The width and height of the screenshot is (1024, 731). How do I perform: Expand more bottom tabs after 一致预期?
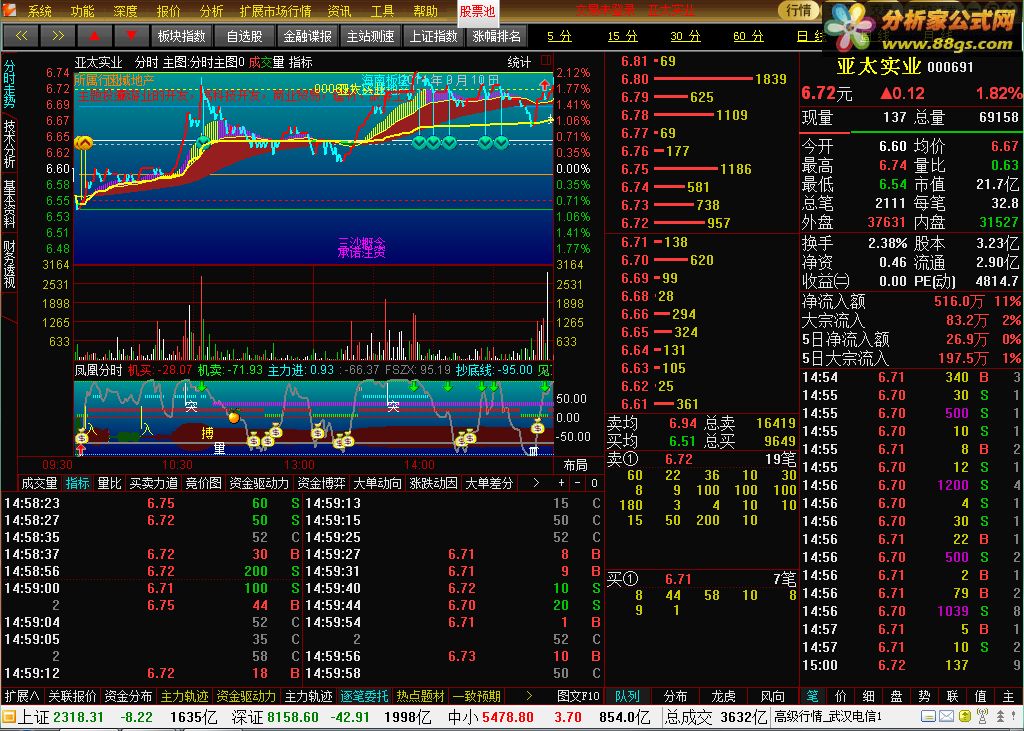tap(529, 696)
